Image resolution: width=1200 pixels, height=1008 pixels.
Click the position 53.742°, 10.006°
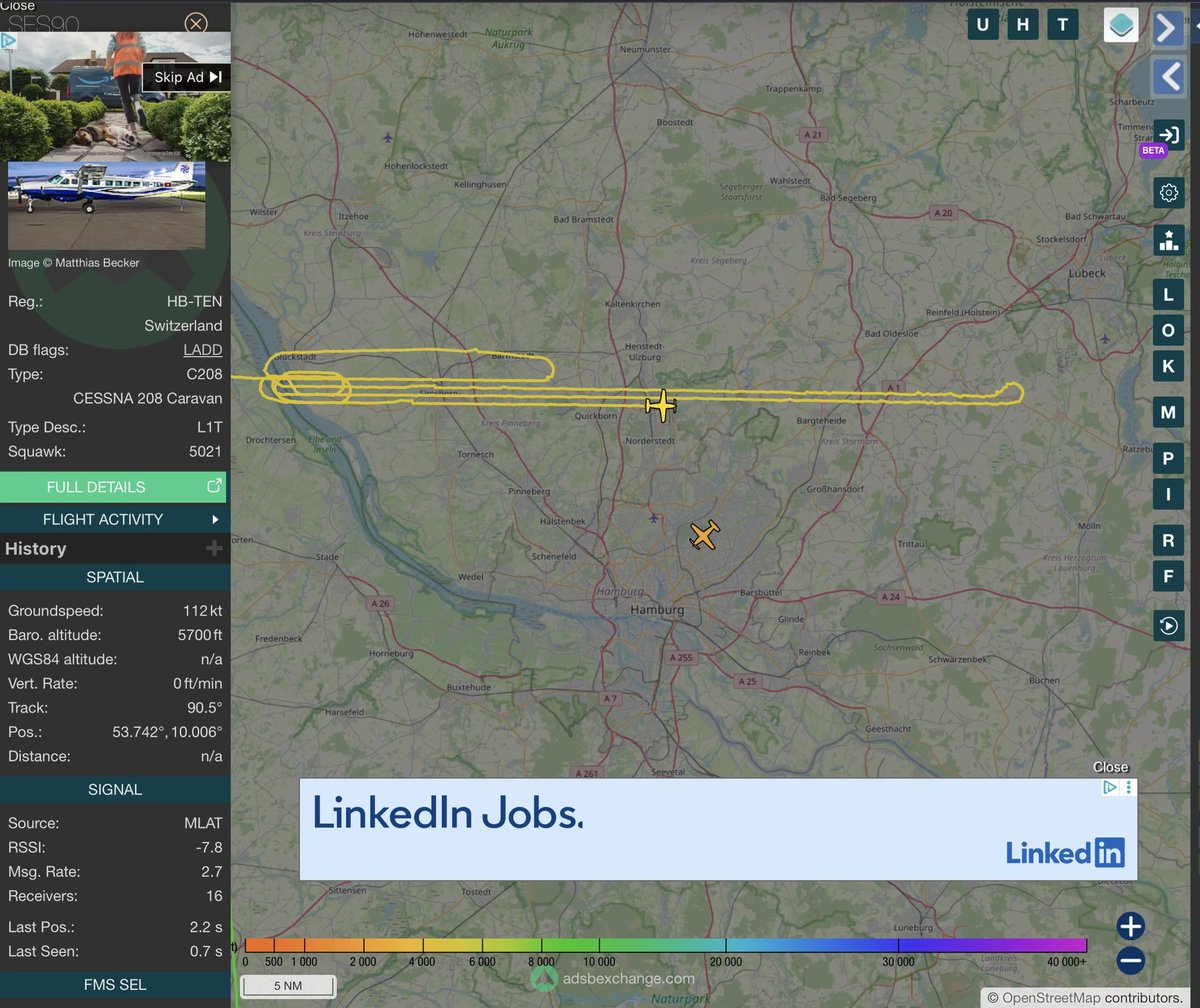pos(167,732)
